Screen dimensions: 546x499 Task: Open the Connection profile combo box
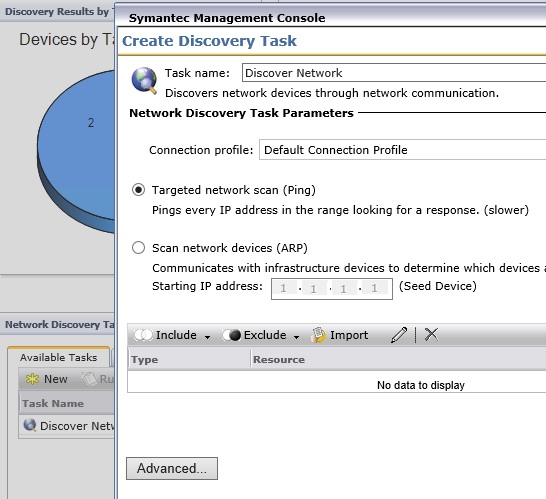click(x=403, y=150)
